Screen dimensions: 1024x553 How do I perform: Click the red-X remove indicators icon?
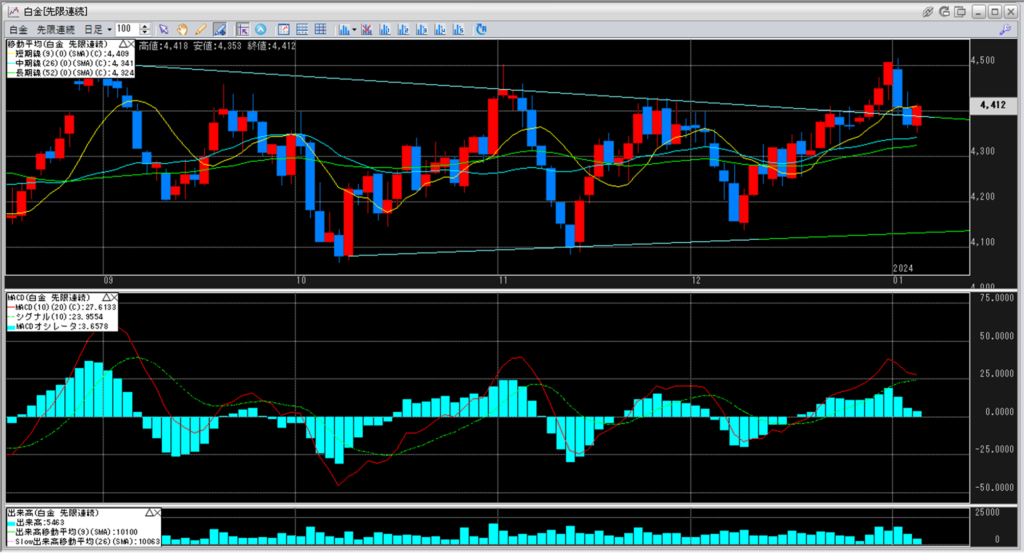point(366,29)
